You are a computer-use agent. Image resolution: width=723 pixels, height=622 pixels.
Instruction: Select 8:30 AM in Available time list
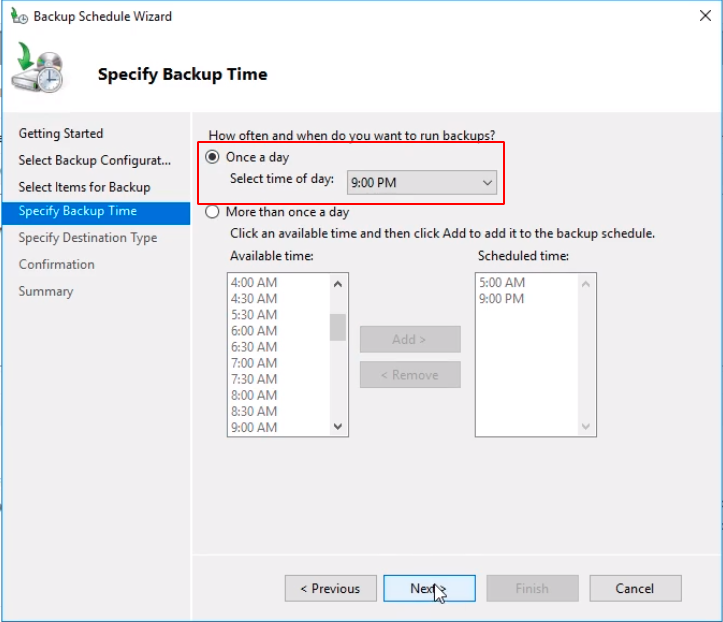pos(254,411)
